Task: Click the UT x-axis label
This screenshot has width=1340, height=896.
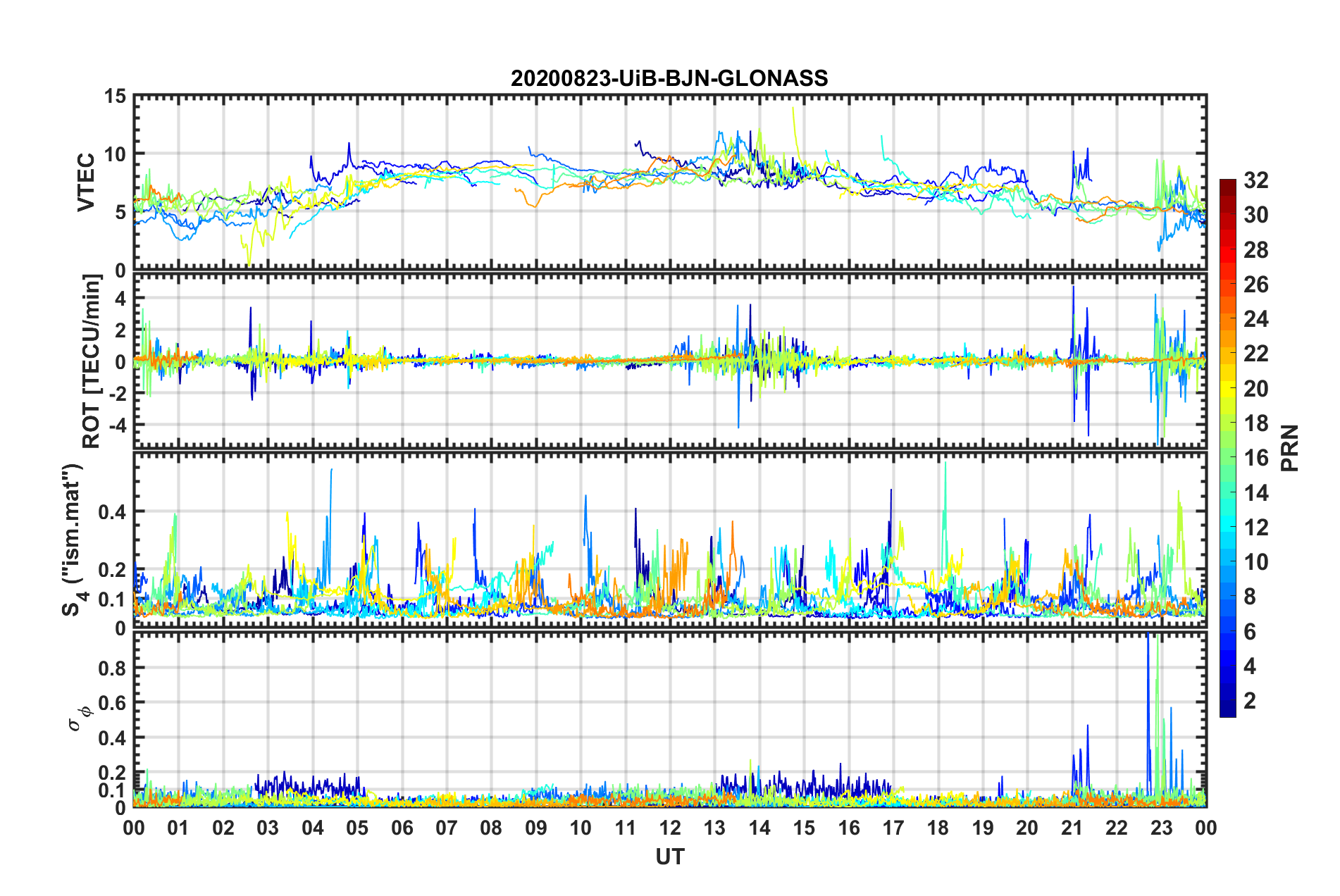Action: click(669, 857)
